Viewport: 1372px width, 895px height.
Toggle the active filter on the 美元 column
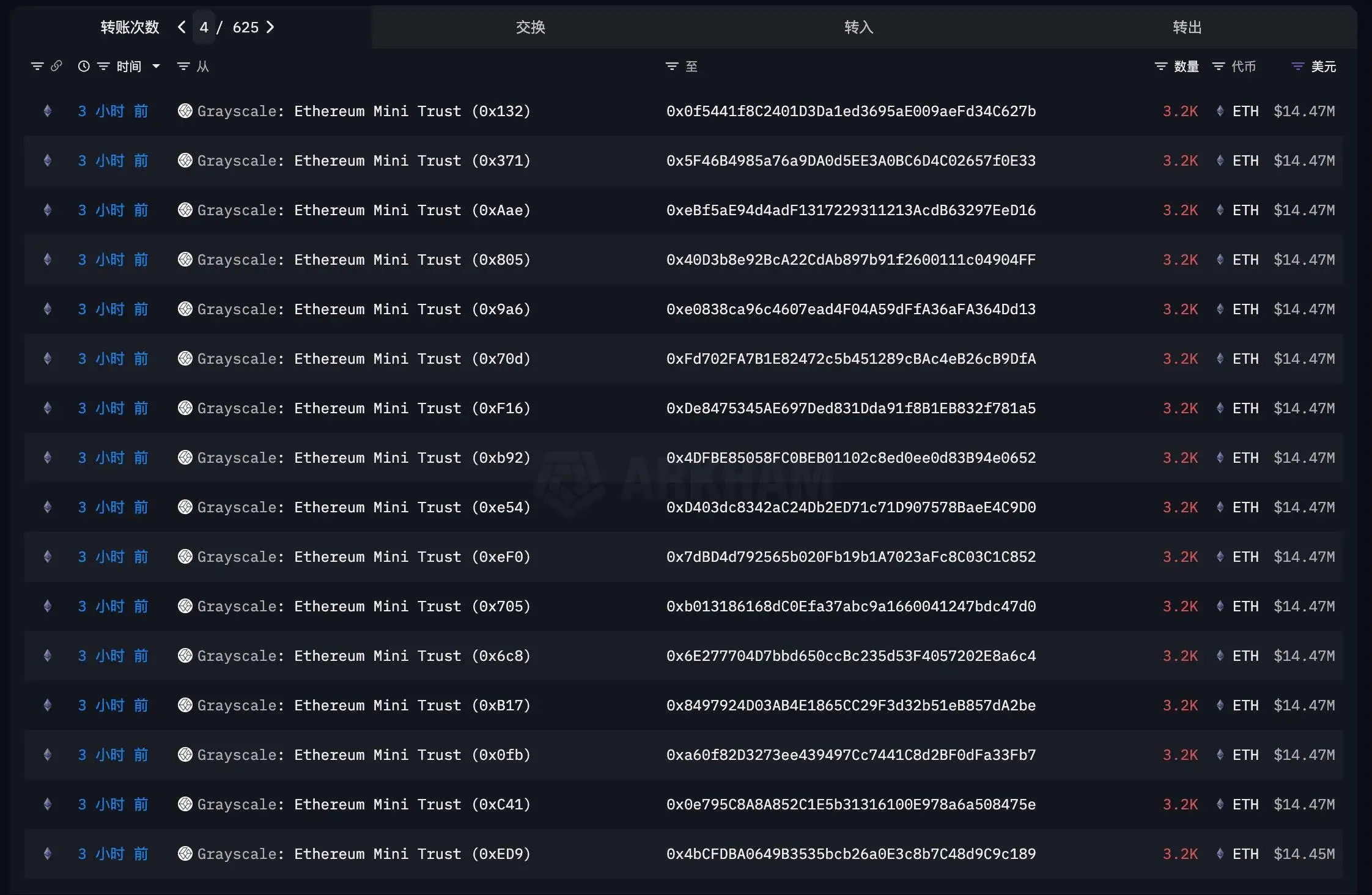coord(1296,66)
